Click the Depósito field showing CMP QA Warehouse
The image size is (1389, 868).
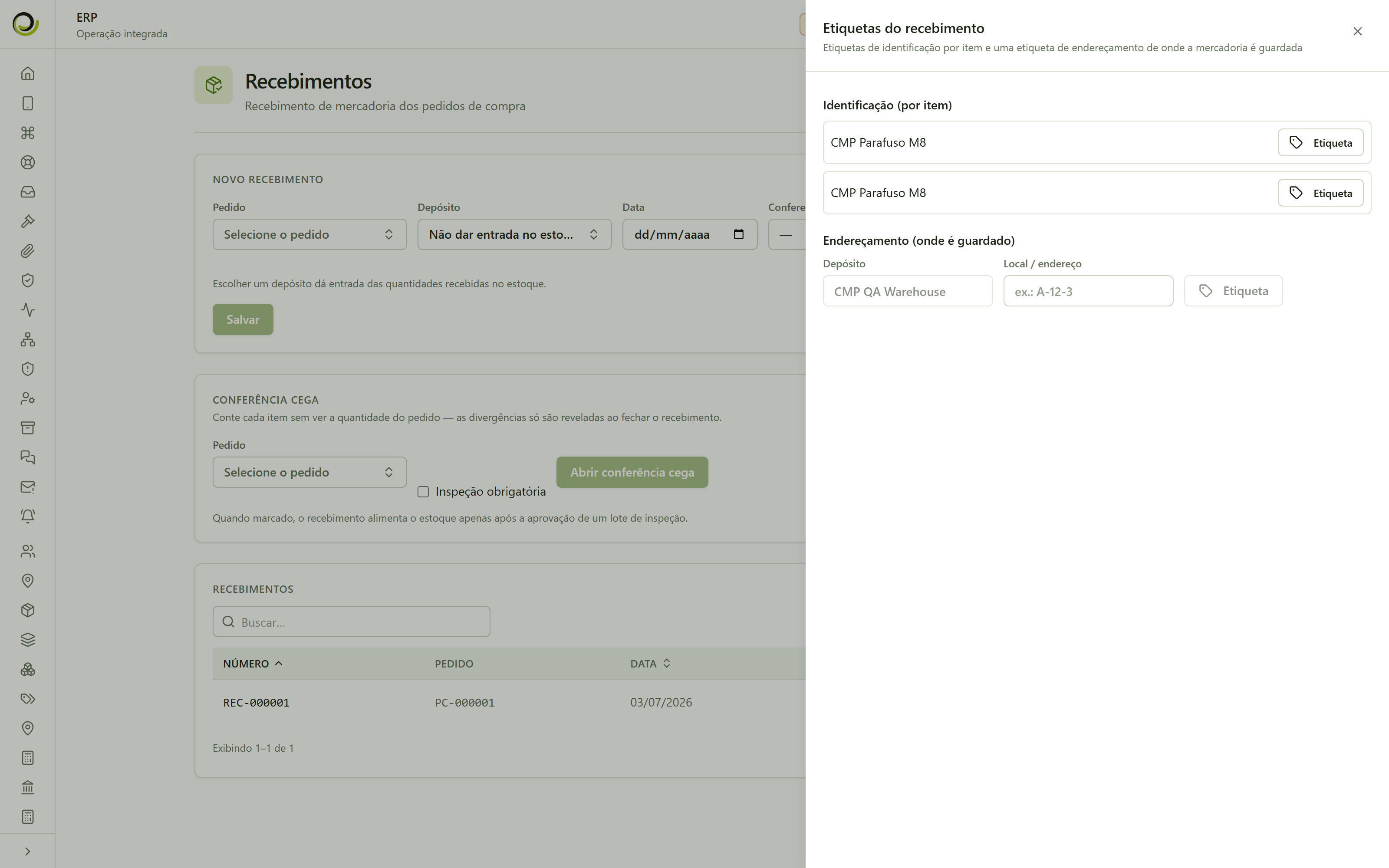click(908, 291)
